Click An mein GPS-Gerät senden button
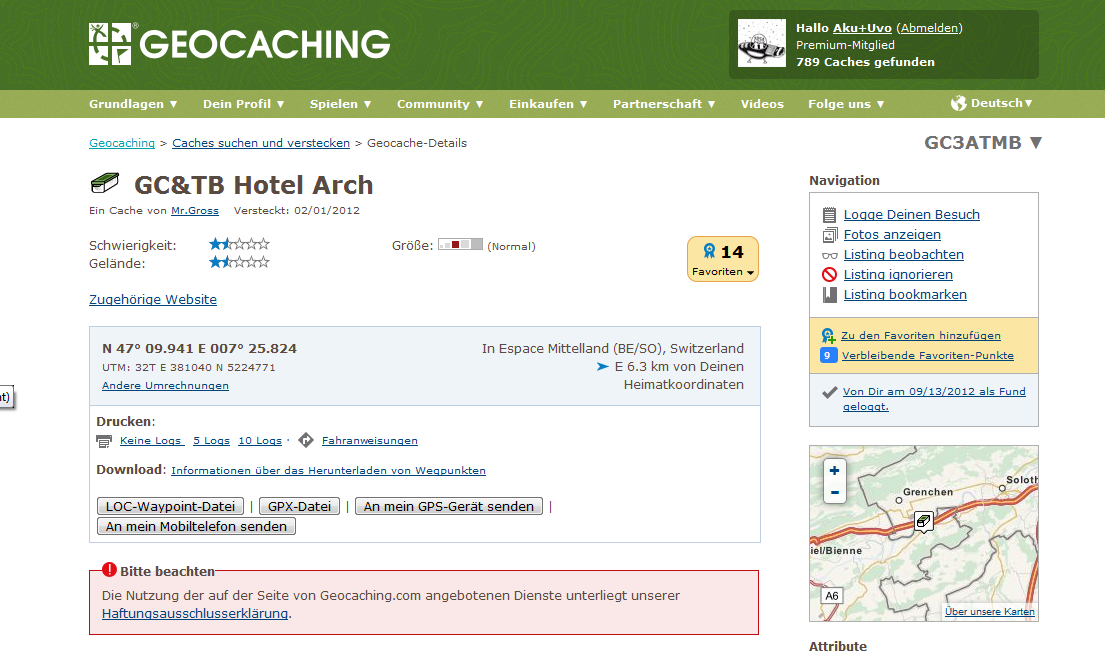 [449, 506]
